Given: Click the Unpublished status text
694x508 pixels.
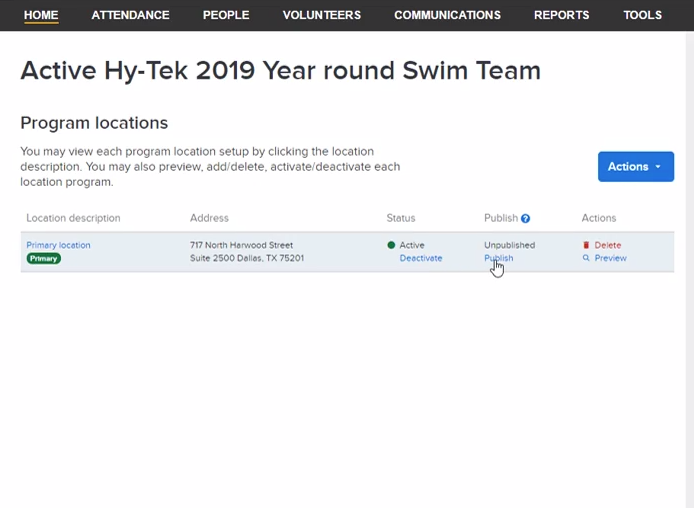Looking at the screenshot, I should pos(509,245).
